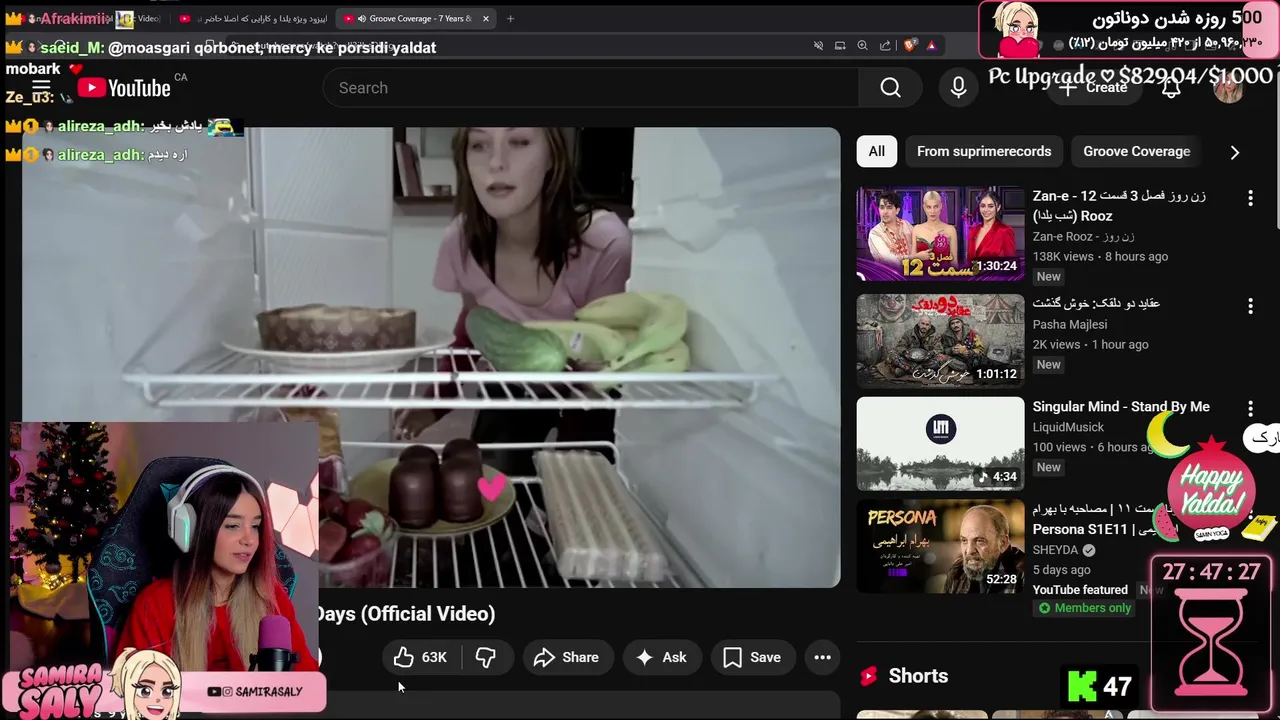Ask about this video
1280x720 pixels.
[x=661, y=657]
